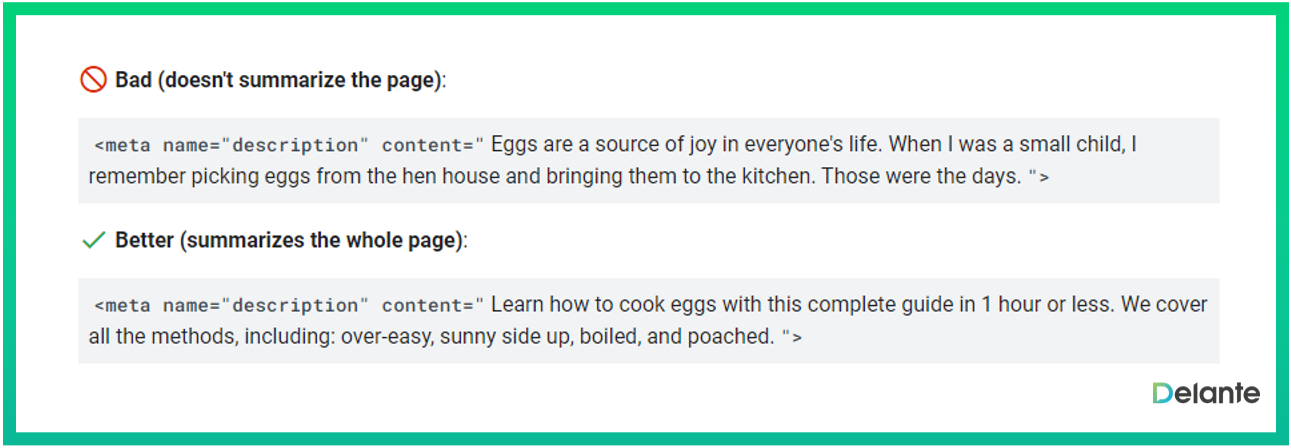Click the red prohibited icon beside Bad
Viewport: 1291px width, 448px height.
pyautogui.click(x=93, y=80)
